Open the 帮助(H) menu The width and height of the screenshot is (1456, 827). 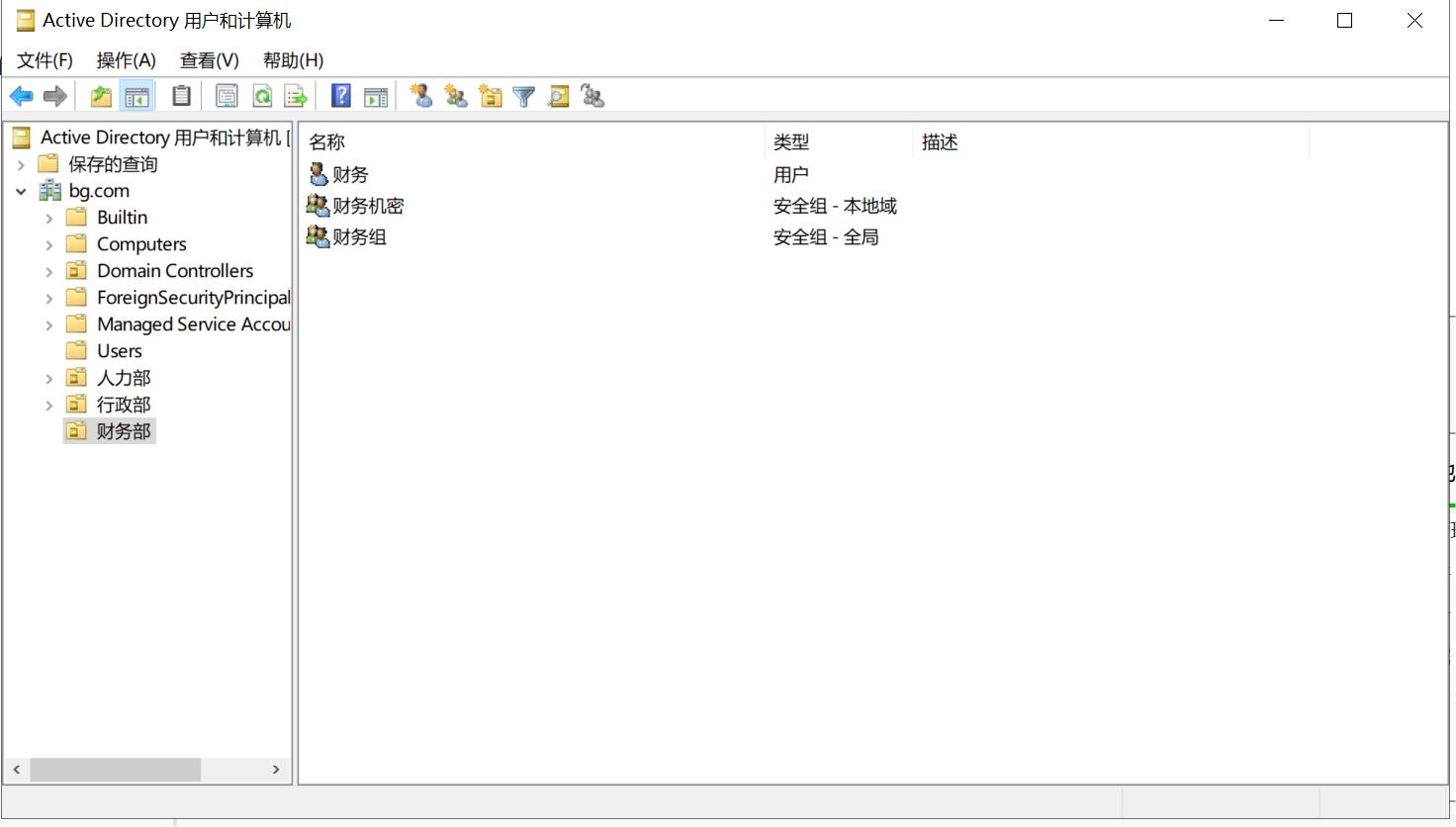point(293,60)
